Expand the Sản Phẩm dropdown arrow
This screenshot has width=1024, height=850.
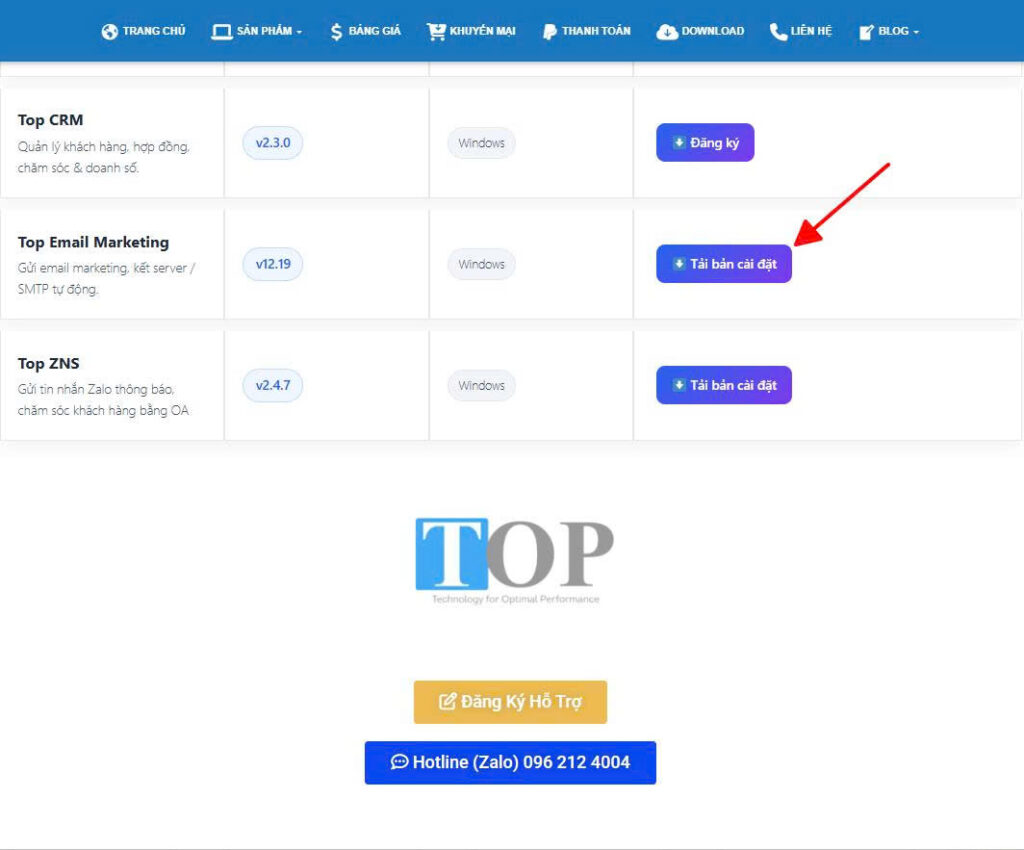coord(299,32)
